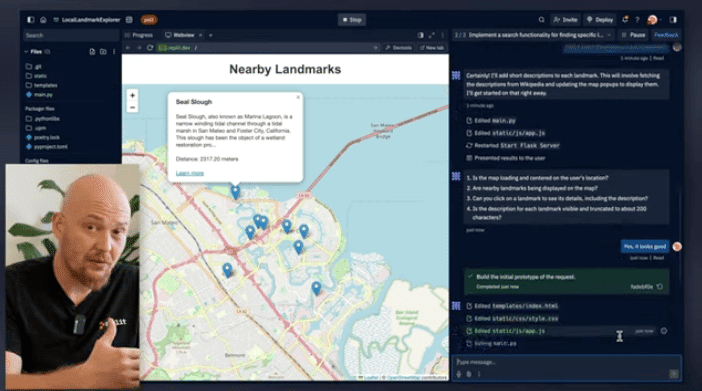Screen dimensions: 702x391
Task: Maximize the webview pane icon
Action: (x=432, y=35)
